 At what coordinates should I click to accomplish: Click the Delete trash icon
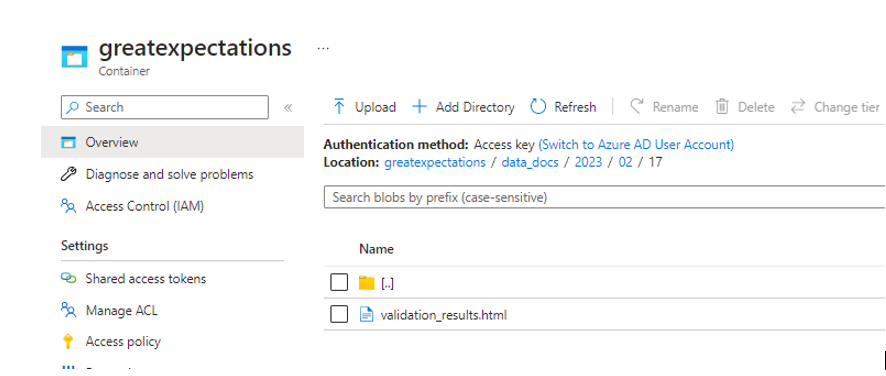coord(722,106)
